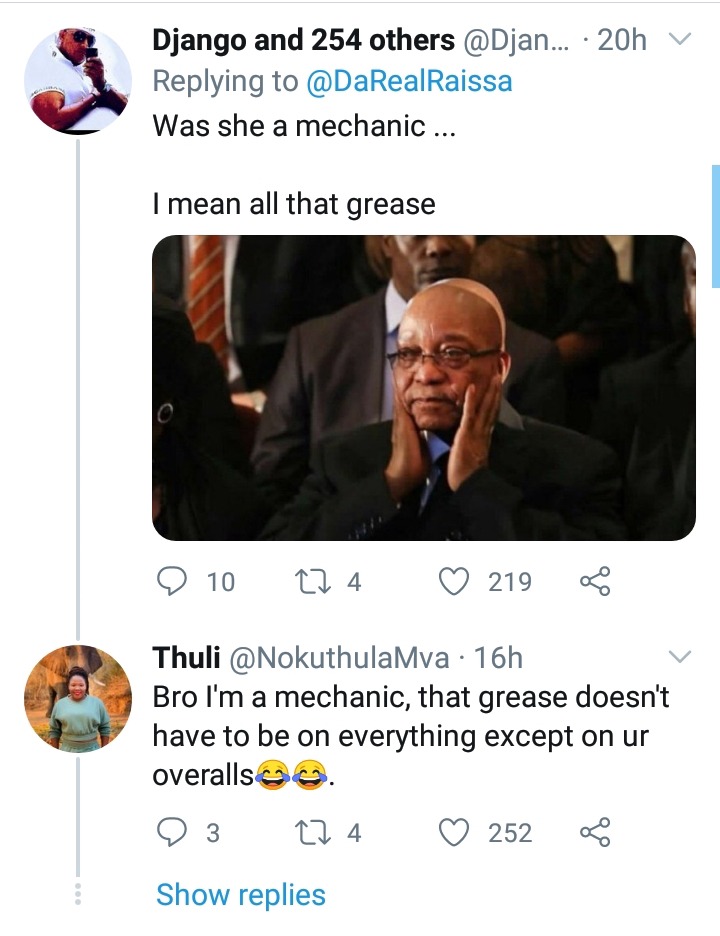View Django's profile picture avatar

tap(78, 80)
